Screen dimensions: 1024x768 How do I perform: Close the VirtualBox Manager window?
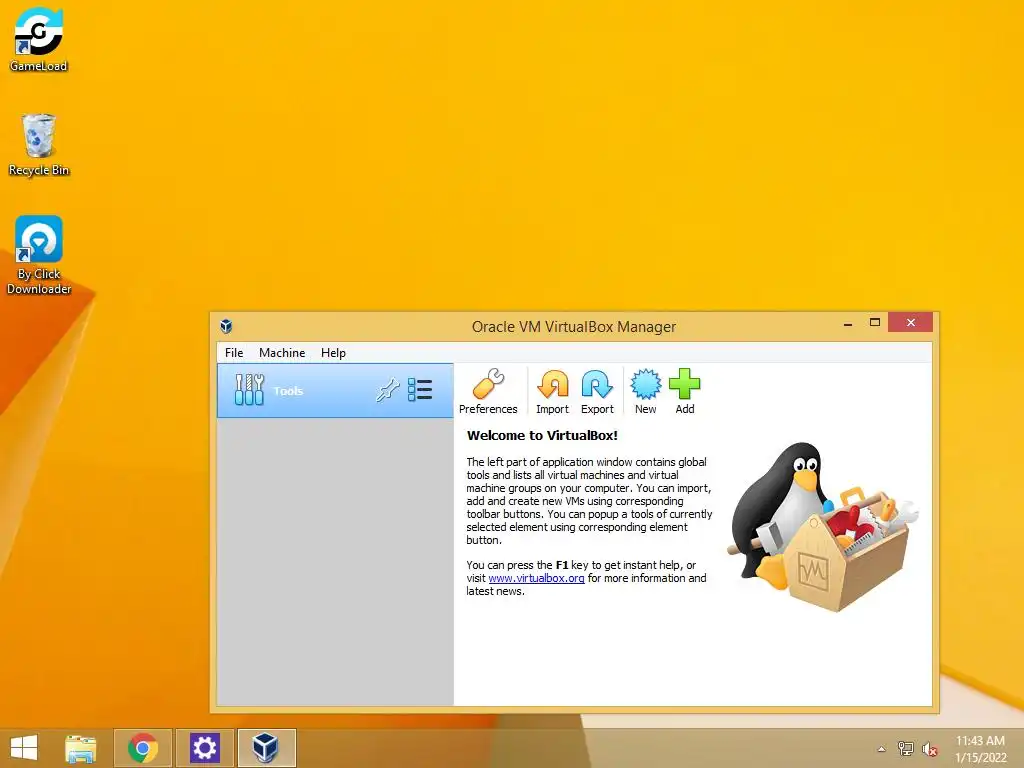coord(910,323)
